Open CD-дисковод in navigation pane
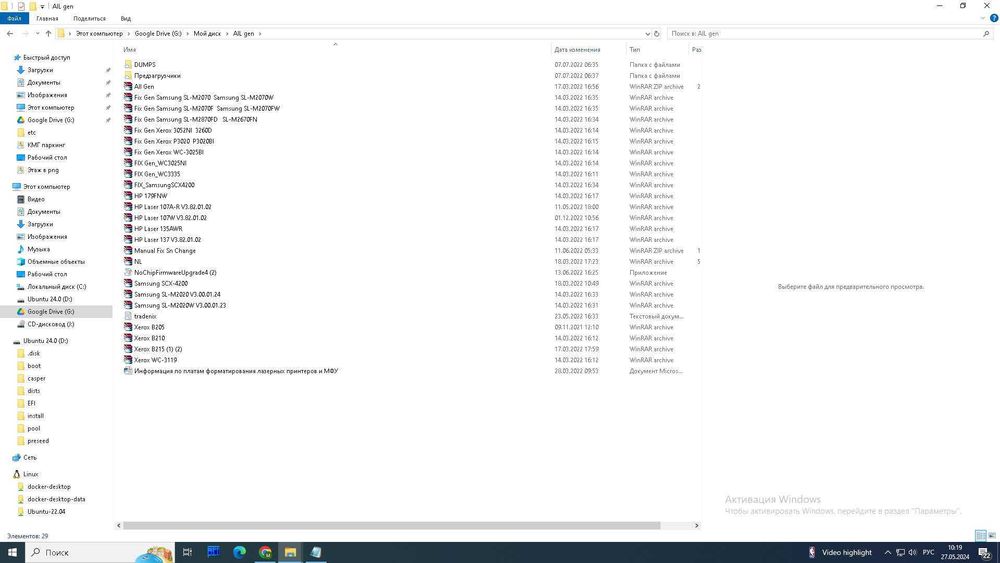The image size is (1000, 563). pyautogui.click(x=50, y=325)
